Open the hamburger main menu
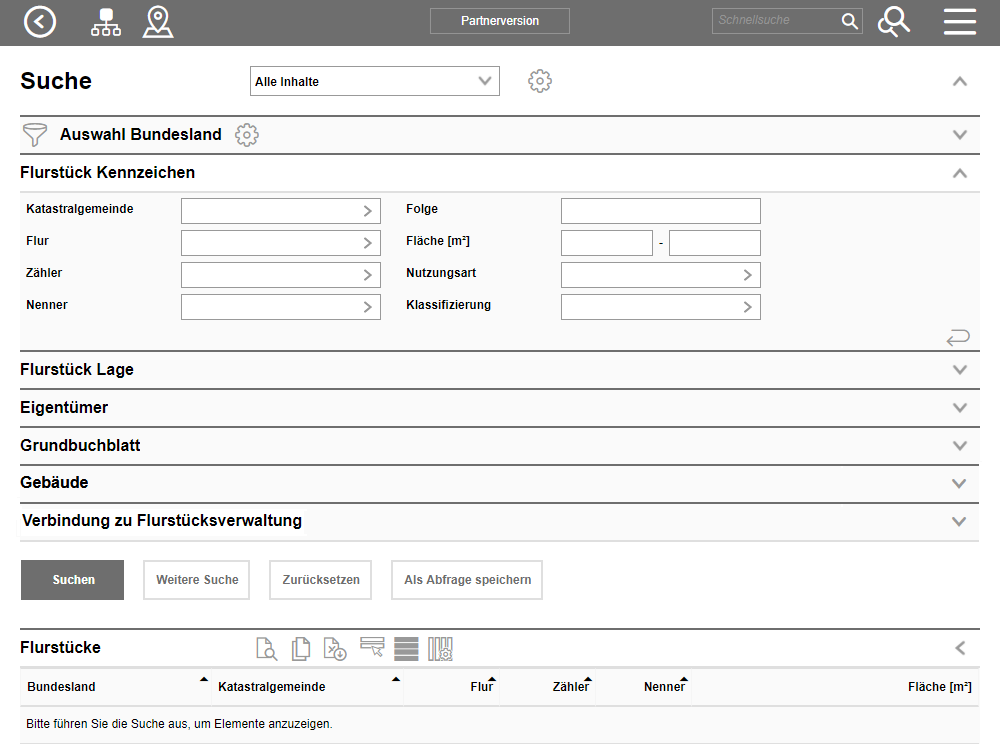The height and width of the screenshot is (744, 1000). (x=959, y=22)
